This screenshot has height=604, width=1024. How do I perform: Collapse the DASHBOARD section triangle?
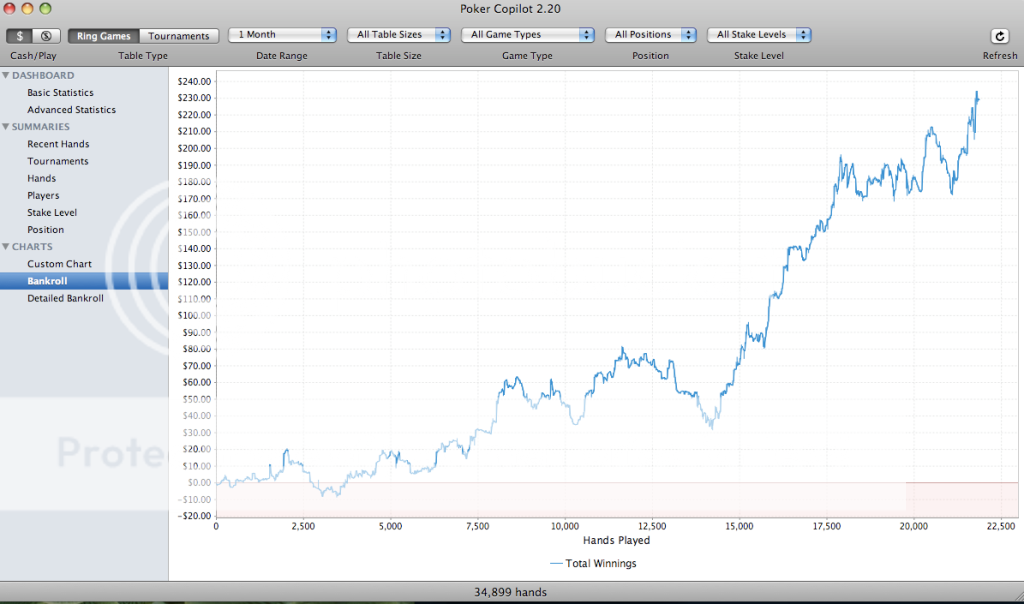tap(6, 75)
